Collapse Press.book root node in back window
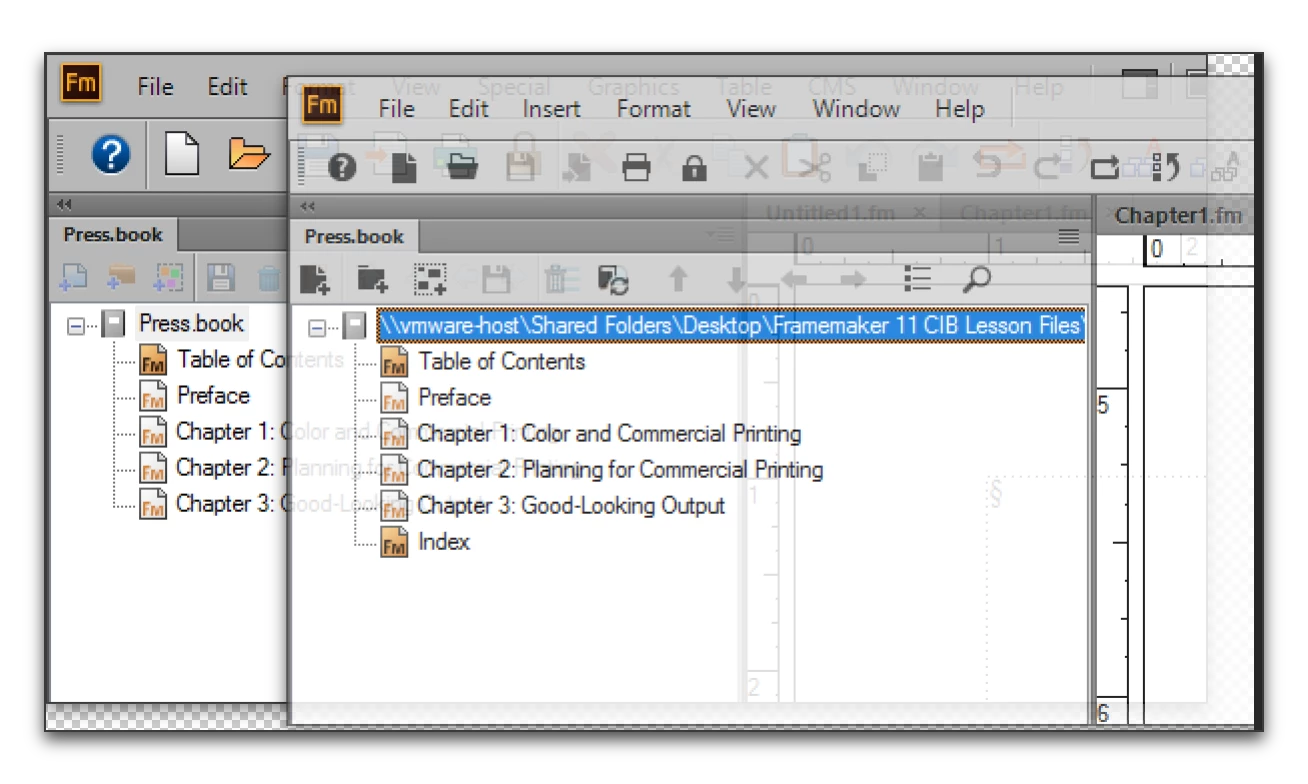Viewport: 1308px width, 784px height. 76,325
